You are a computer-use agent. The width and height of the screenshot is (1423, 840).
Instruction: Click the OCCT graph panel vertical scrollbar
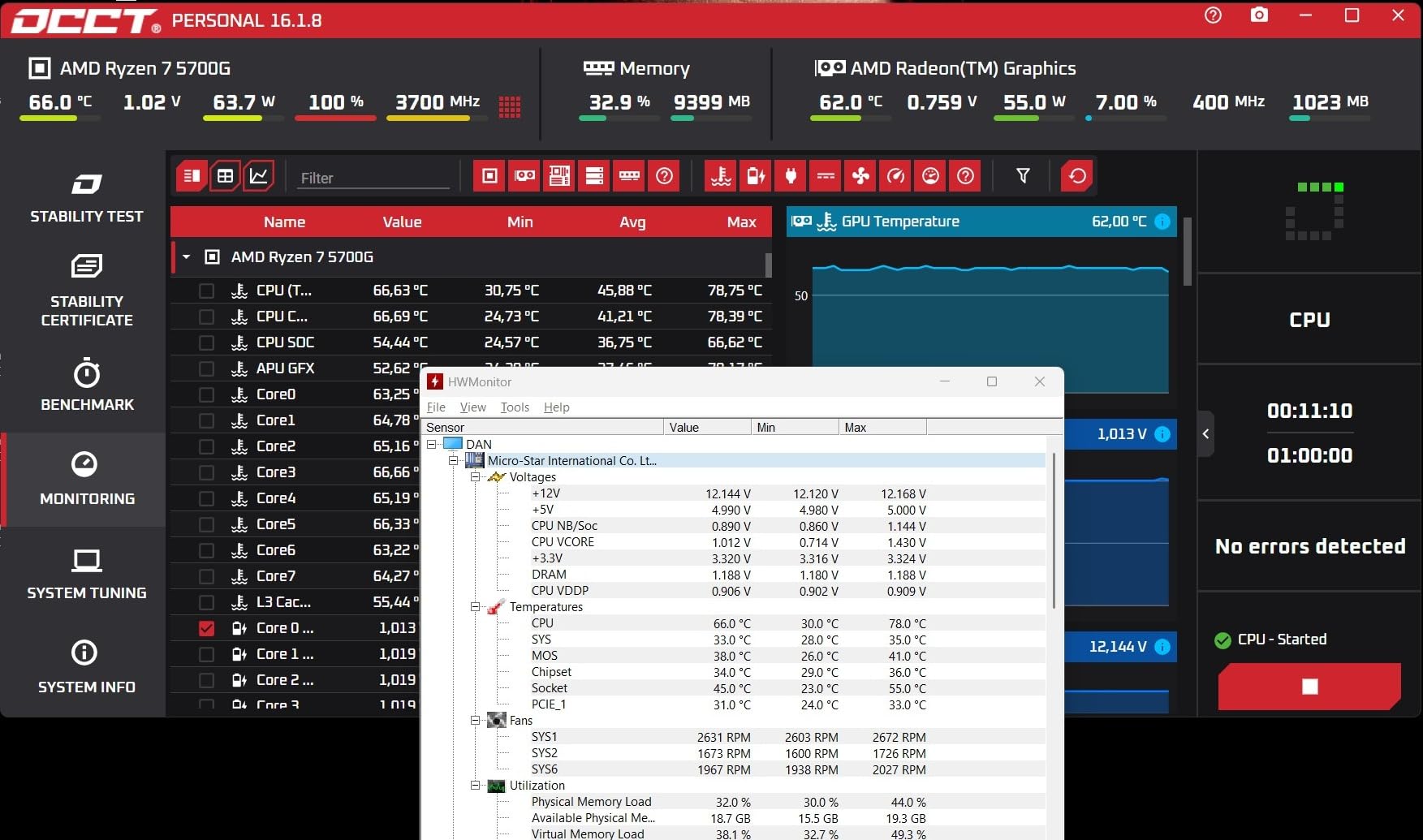(1187, 252)
